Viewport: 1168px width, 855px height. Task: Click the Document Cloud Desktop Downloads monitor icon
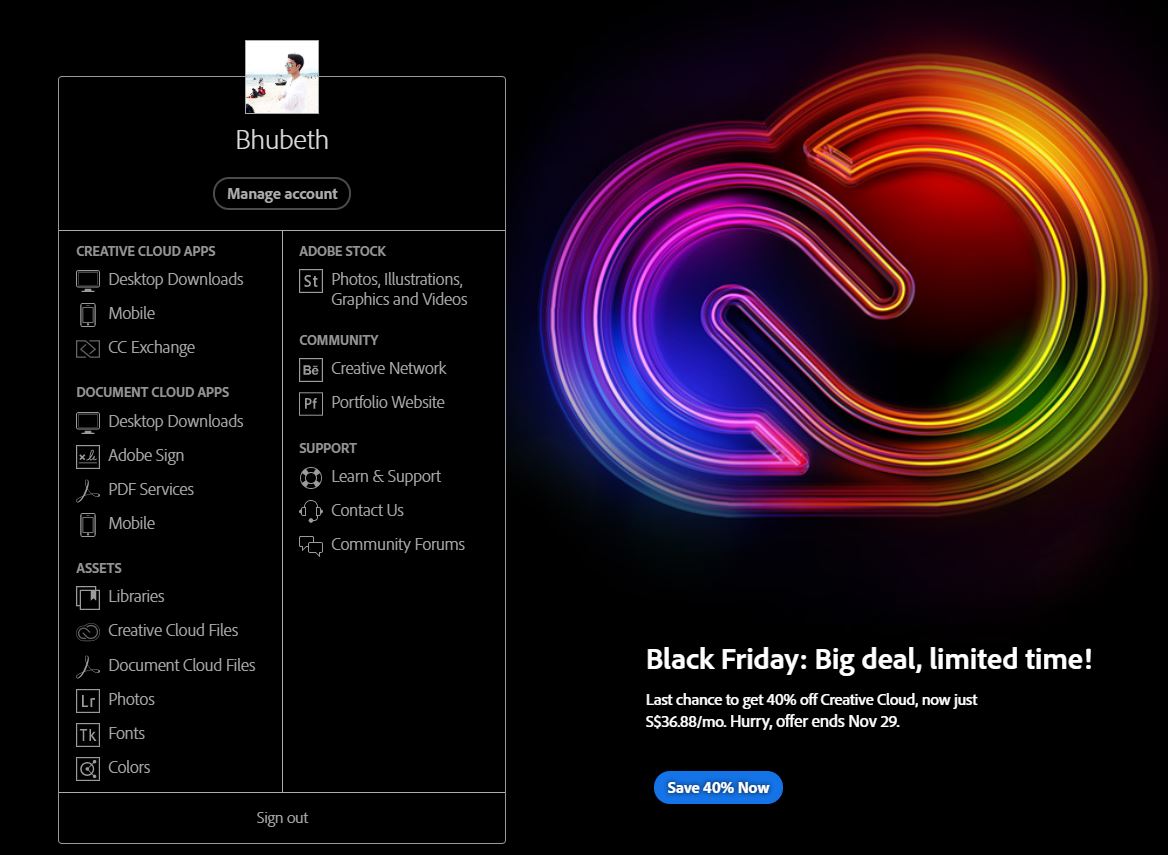[88, 422]
